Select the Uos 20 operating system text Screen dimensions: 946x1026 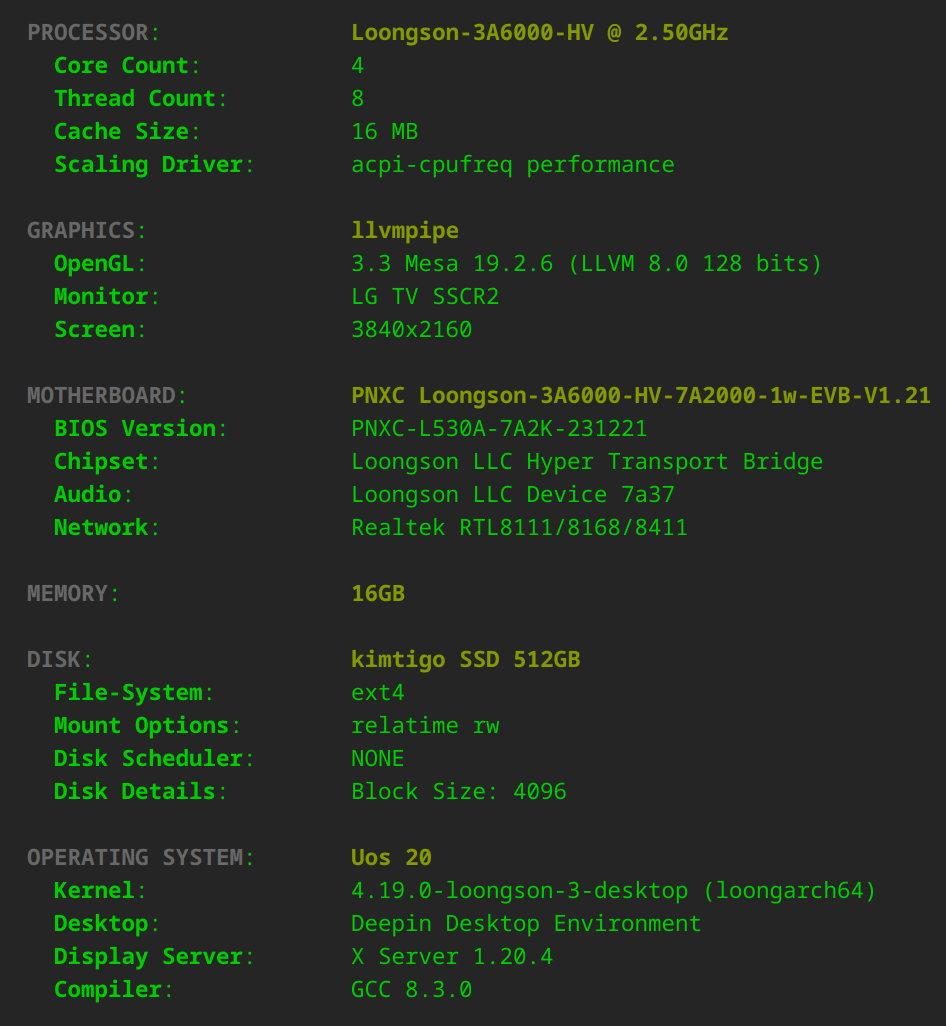pos(391,858)
